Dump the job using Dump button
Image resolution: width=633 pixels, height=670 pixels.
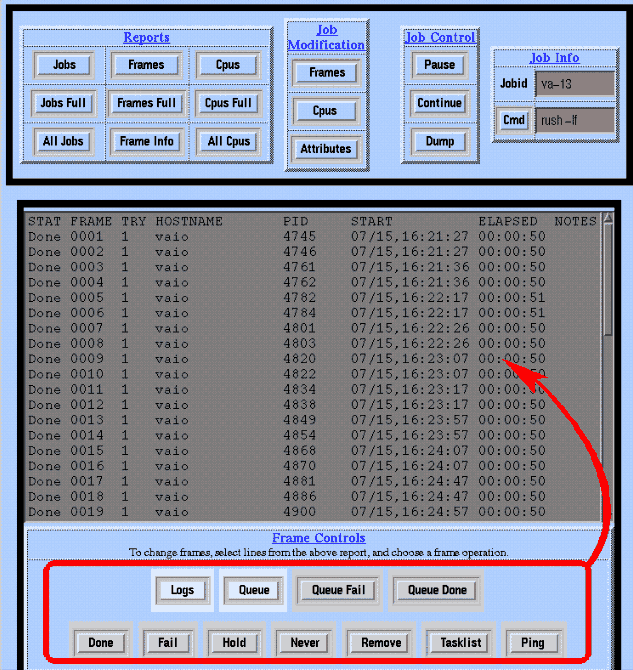(x=439, y=141)
